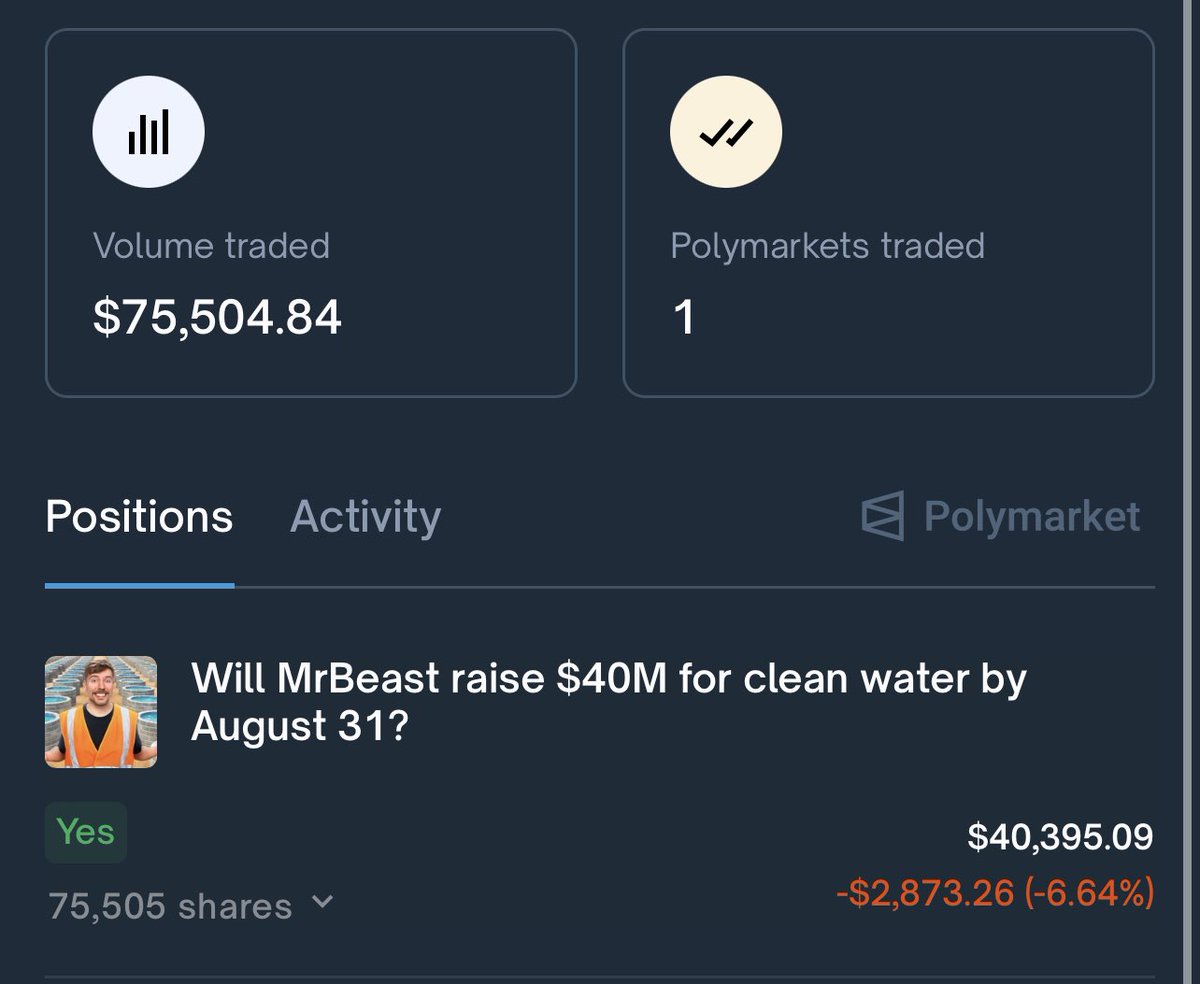1200x984 pixels.
Task: Open the Activity tab
Action: coord(365,517)
